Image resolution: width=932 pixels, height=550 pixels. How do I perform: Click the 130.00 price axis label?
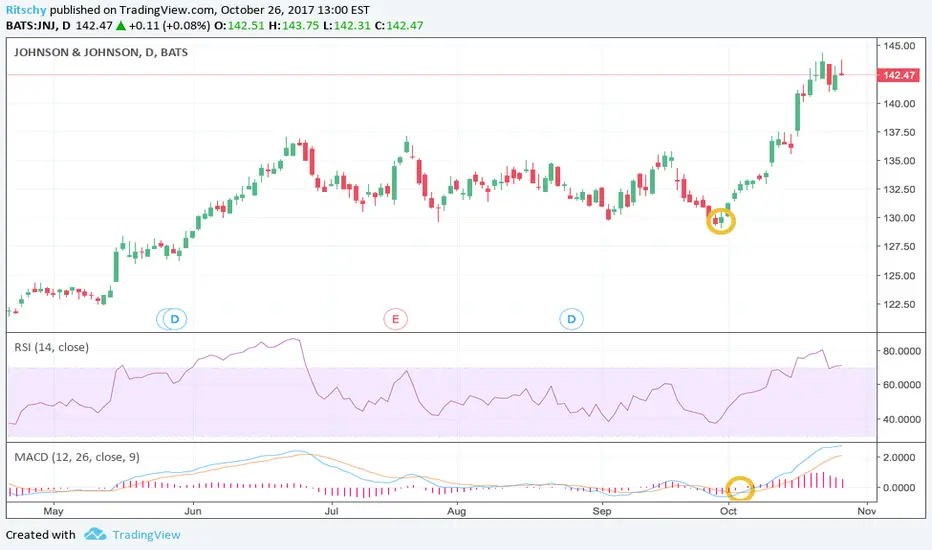[899, 218]
